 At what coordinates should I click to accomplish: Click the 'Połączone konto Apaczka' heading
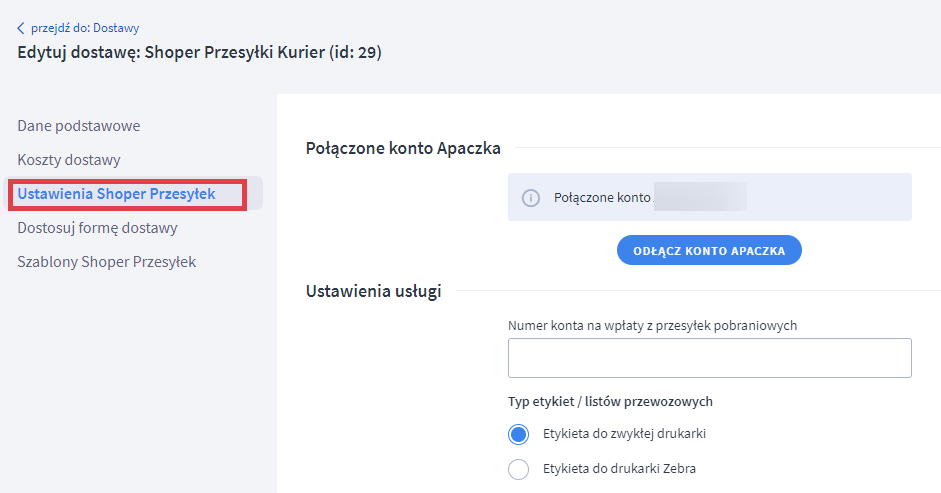403,148
